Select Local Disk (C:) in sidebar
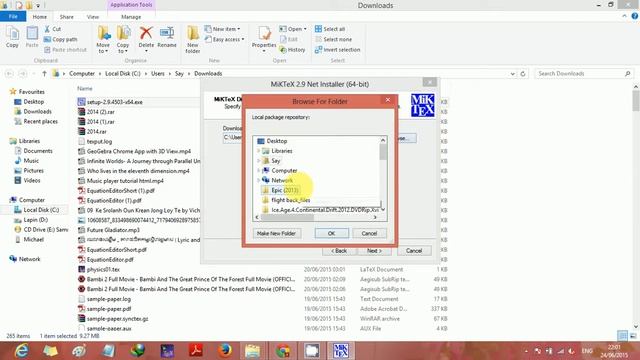Image resolution: width=640 pixels, height=360 pixels. (x=41, y=210)
